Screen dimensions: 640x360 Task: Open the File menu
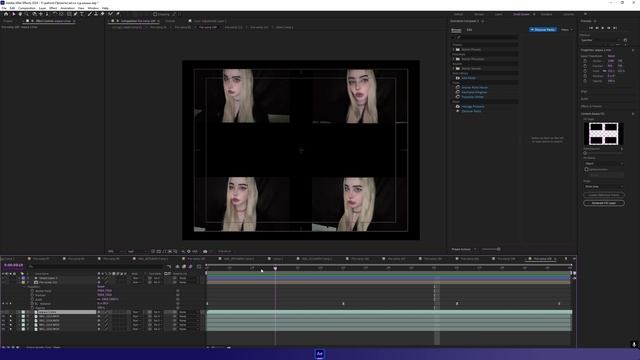[4, 8]
